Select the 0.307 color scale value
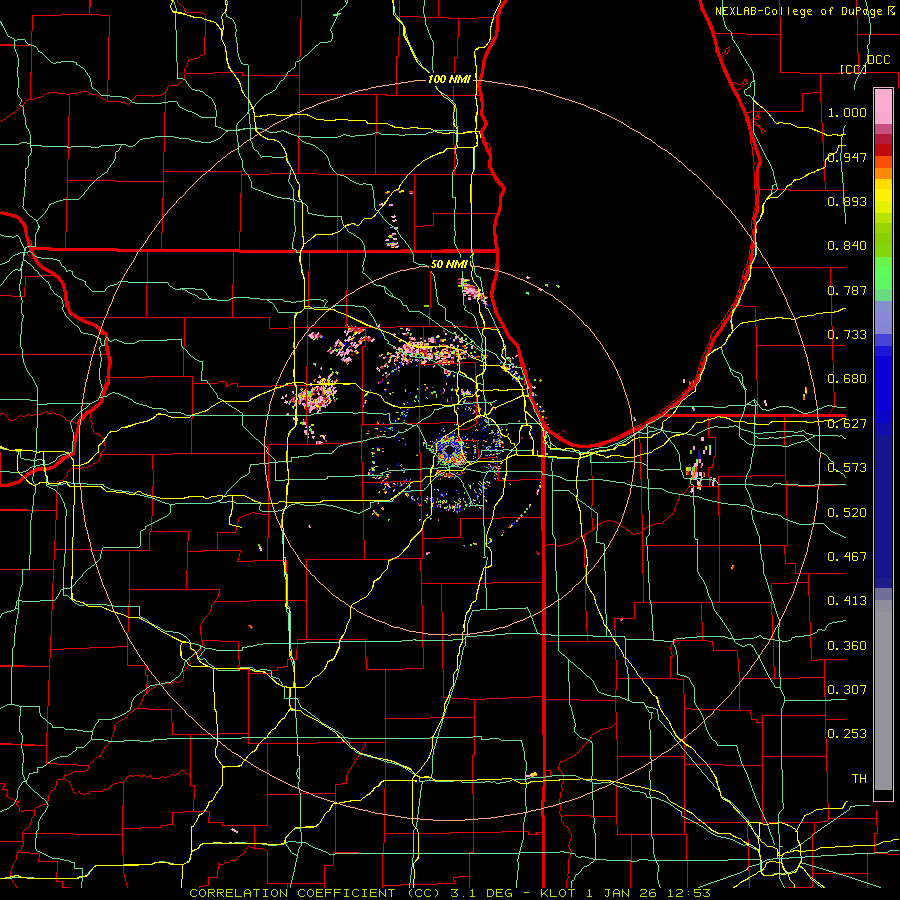 [847, 690]
